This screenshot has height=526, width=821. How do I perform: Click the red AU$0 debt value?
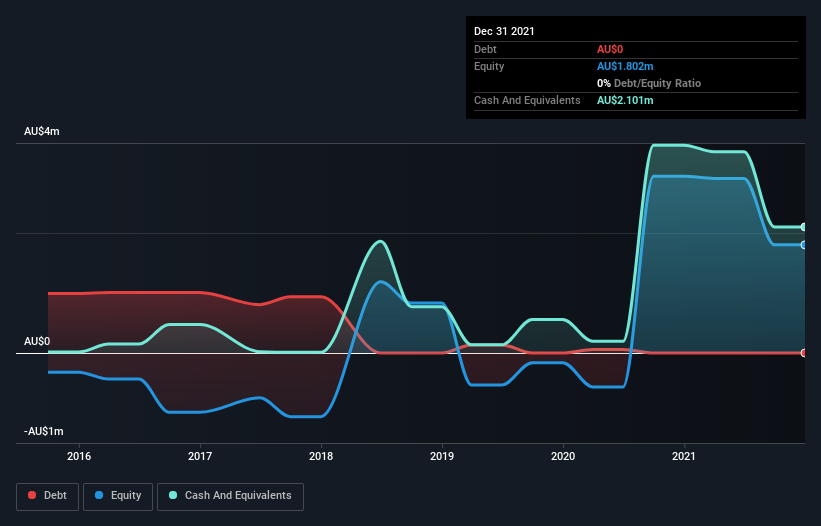tap(610, 49)
